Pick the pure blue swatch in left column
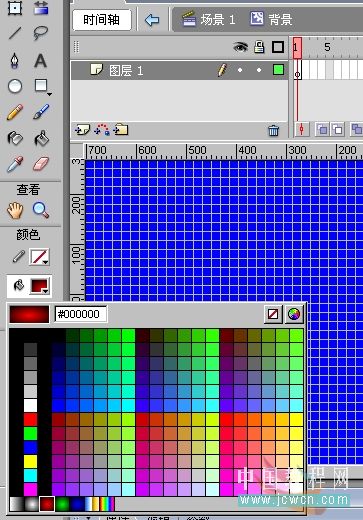 tap(30, 448)
